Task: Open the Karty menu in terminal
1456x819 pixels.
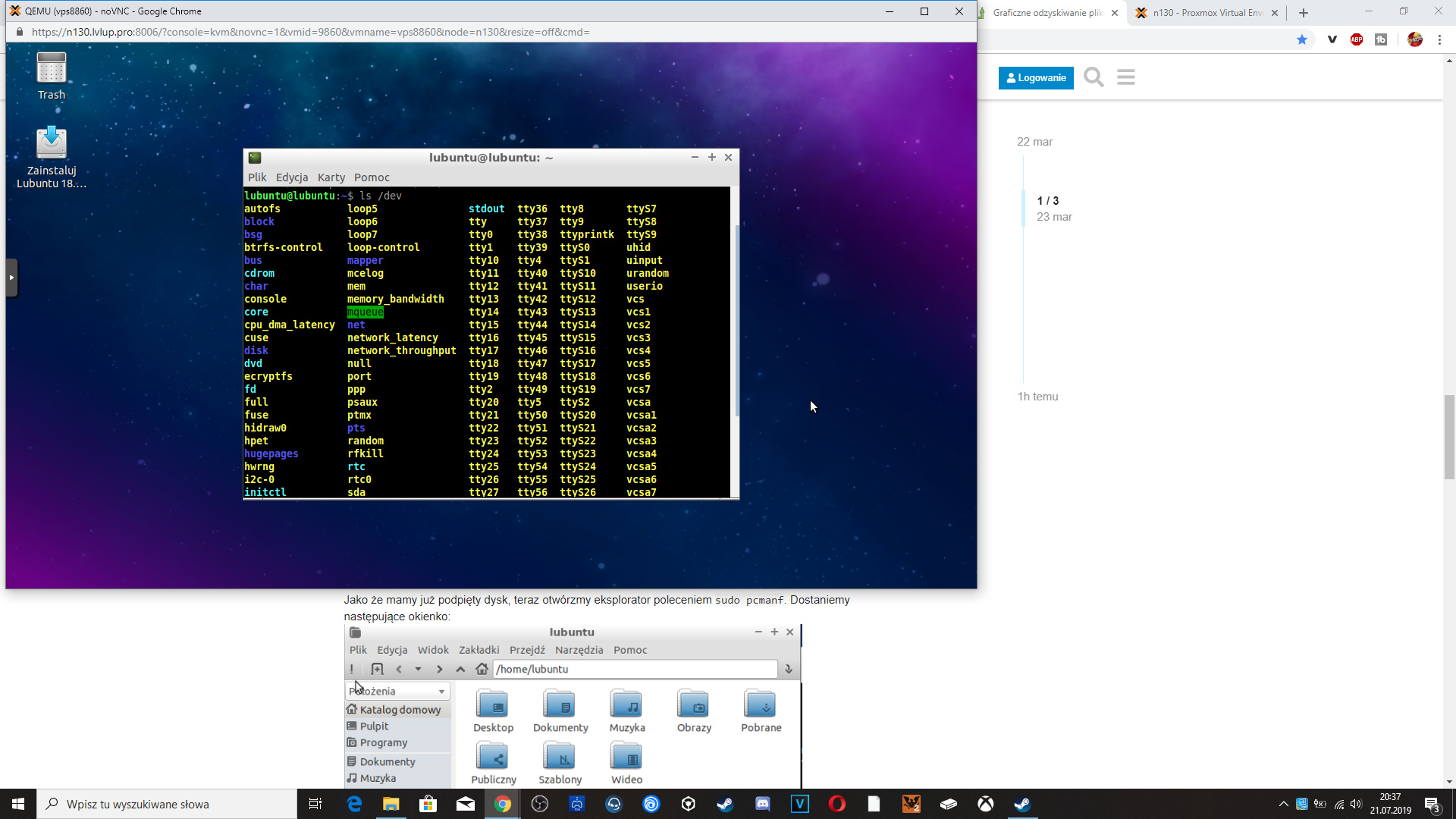Action: pos(331,177)
